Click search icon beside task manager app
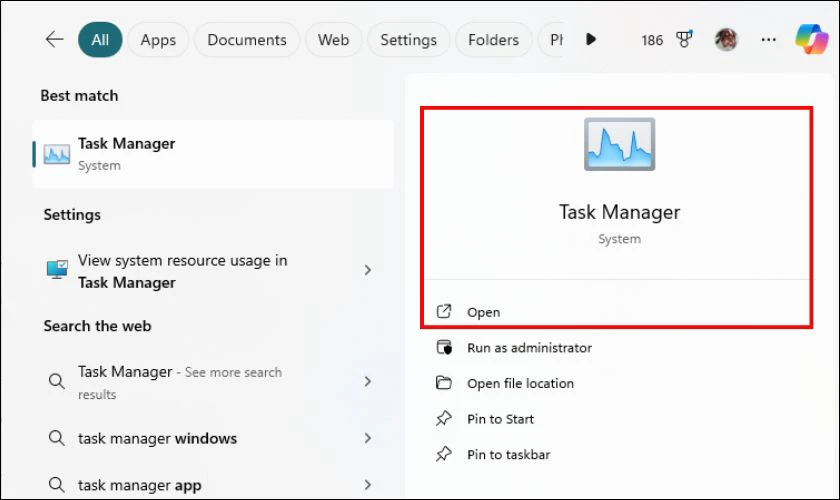840x500 pixels. point(56,484)
